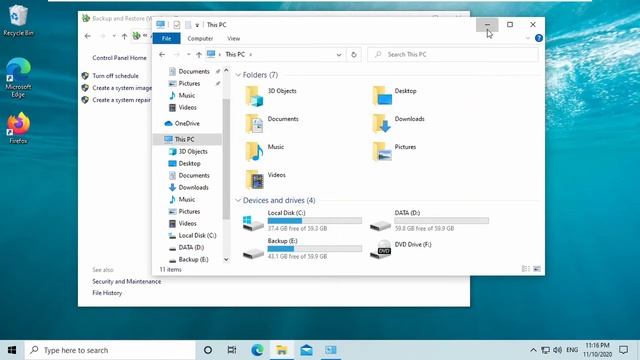Select the Backup (E:) drive
This screenshot has height=360, width=640.
click(x=302, y=249)
